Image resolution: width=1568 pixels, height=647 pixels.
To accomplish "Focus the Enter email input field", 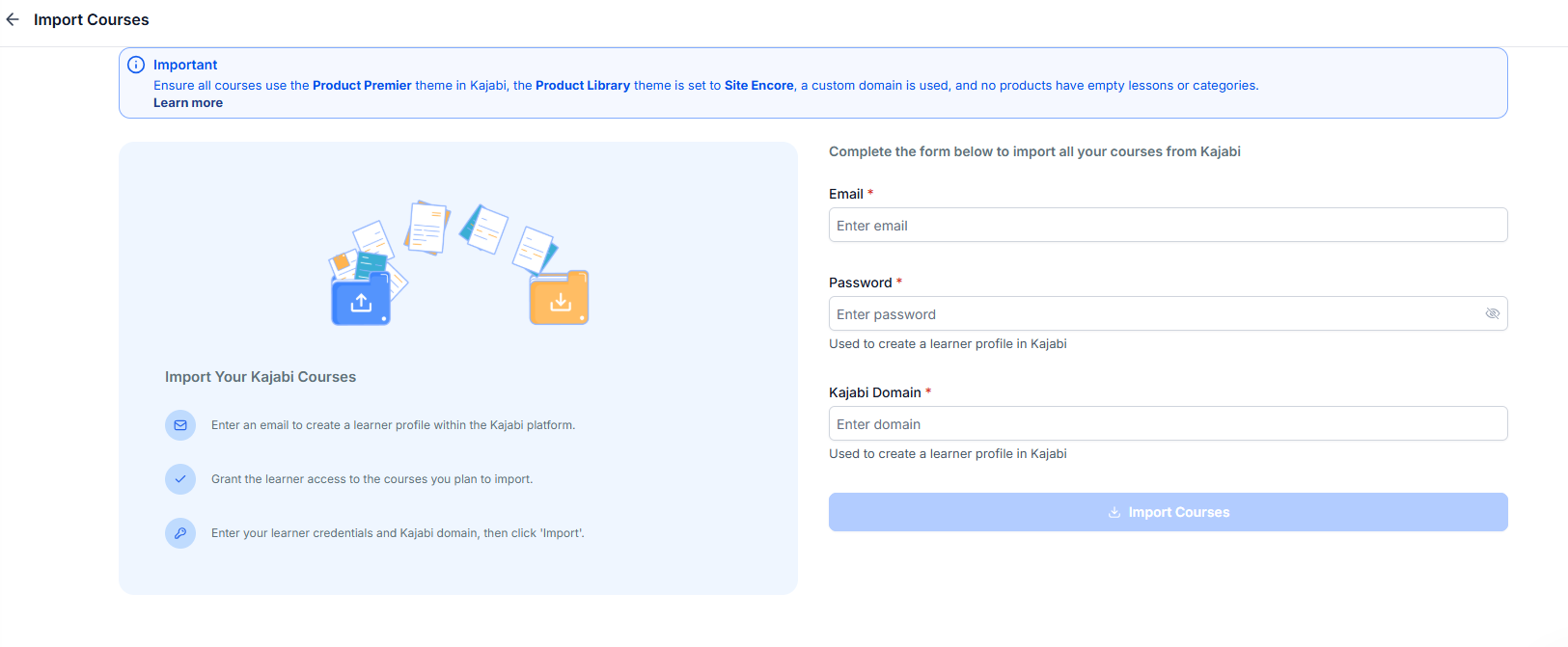I will (1168, 226).
